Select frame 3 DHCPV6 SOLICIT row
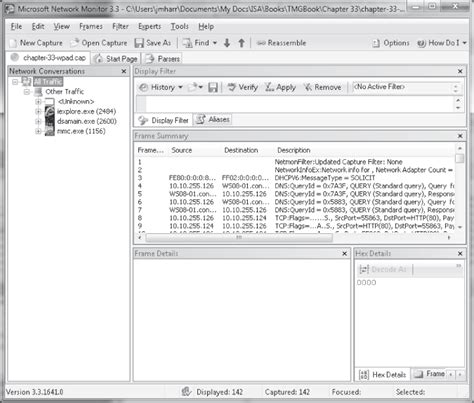The width and height of the screenshot is (474, 403). pyautogui.click(x=295, y=178)
